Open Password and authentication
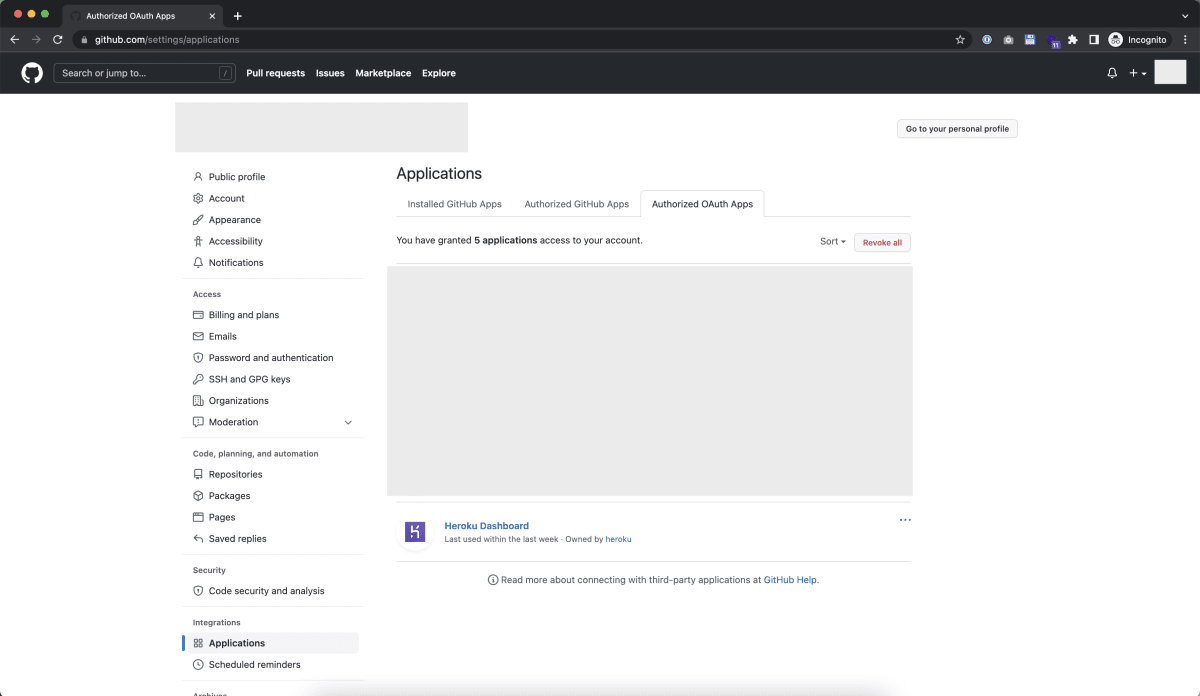 pos(270,358)
